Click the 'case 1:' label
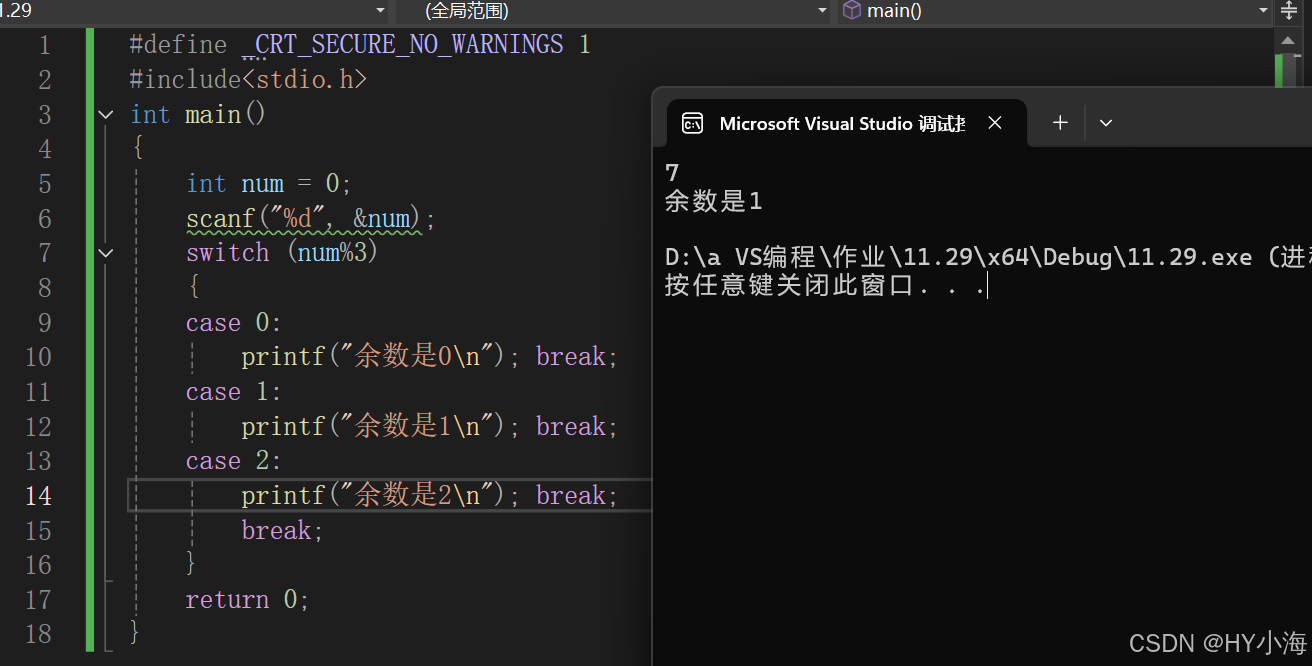Screen dimensions: 1312x666 [234, 392]
